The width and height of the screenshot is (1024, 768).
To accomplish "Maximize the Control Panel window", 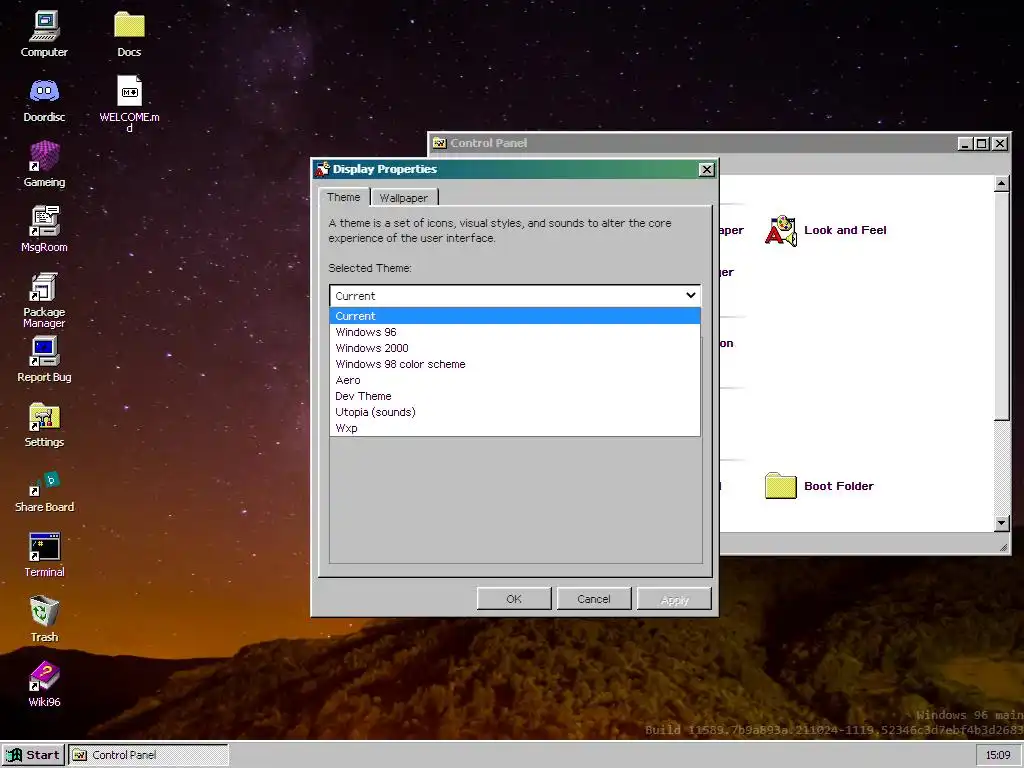I will (982, 144).
